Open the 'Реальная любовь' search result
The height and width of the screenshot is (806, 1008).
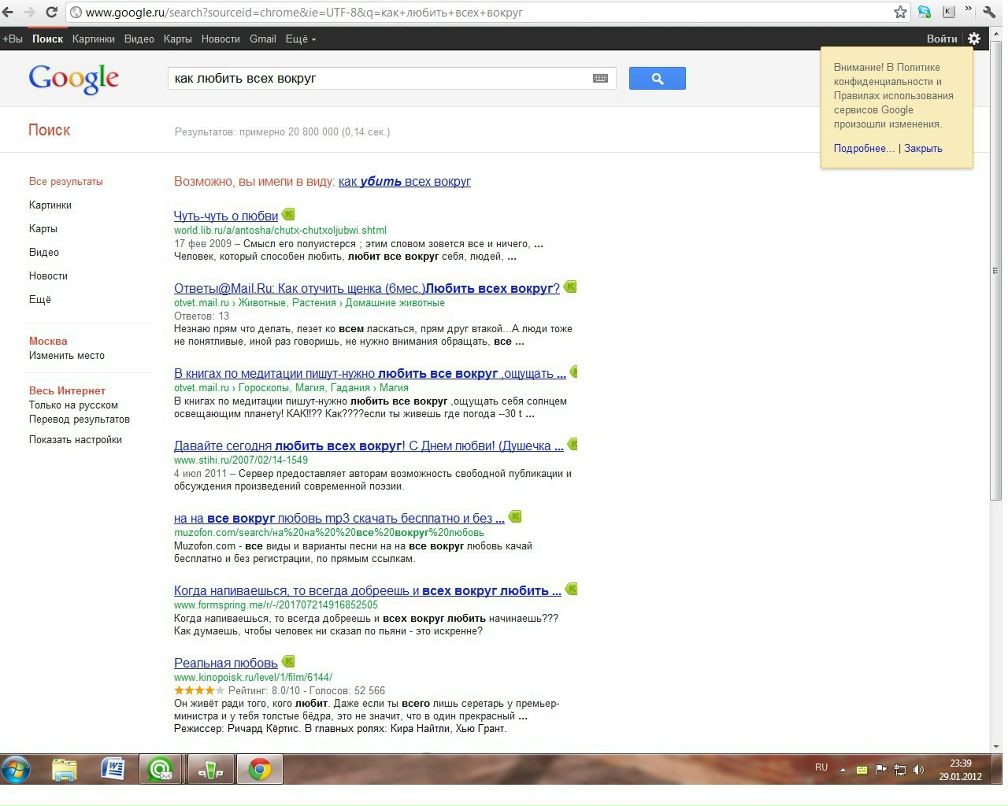pyautogui.click(x=225, y=662)
